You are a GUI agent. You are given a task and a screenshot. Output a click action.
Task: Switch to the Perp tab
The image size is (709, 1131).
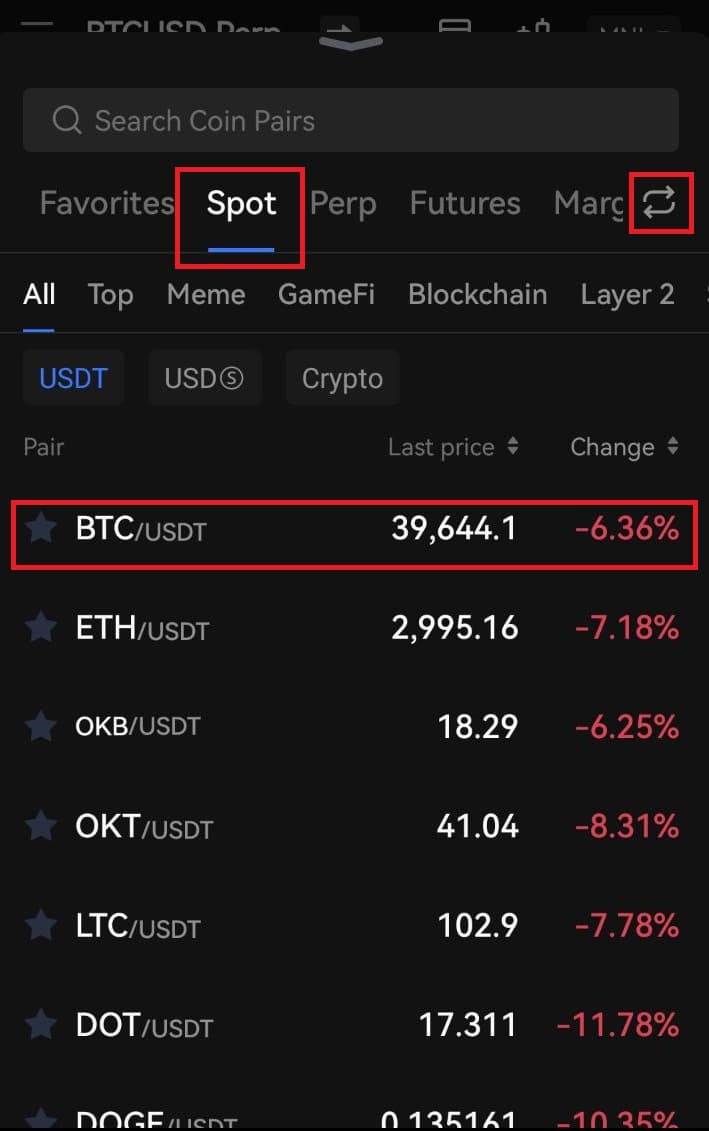pyautogui.click(x=343, y=203)
